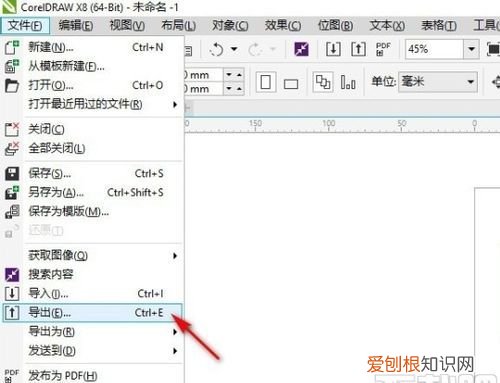Select landscape page orientation
Screen dimensions: 500x383
(291, 83)
